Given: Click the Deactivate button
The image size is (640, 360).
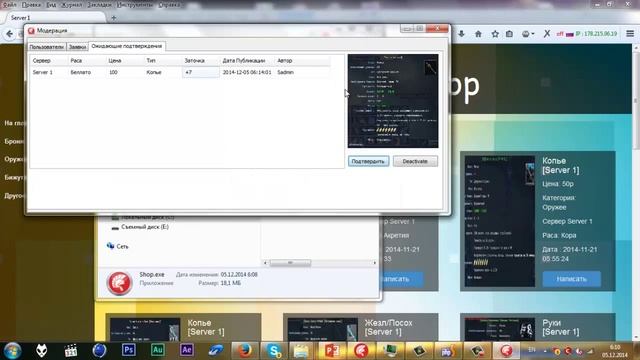Looking at the screenshot, I should [415, 161].
